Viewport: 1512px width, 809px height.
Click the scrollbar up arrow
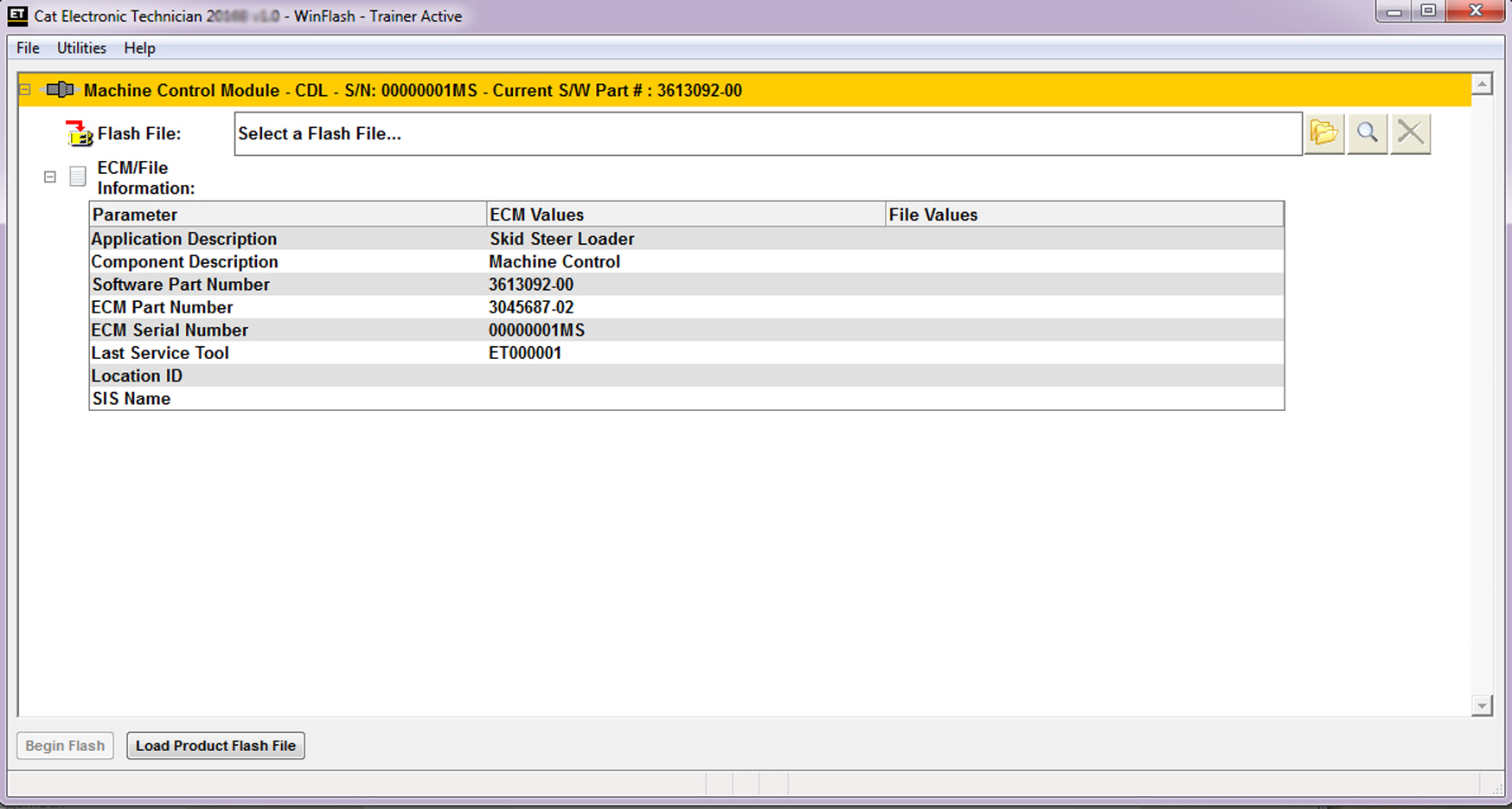(x=1482, y=85)
